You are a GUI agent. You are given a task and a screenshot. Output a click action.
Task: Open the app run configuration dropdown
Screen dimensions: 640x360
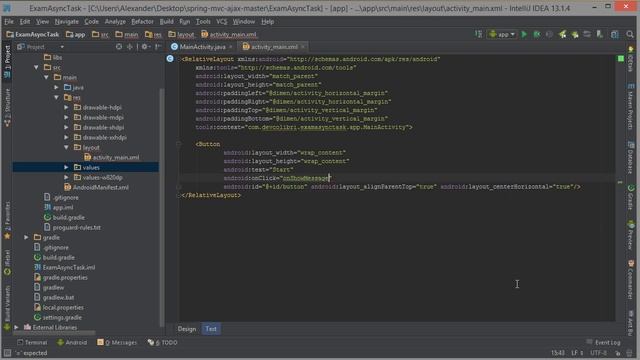[502, 35]
